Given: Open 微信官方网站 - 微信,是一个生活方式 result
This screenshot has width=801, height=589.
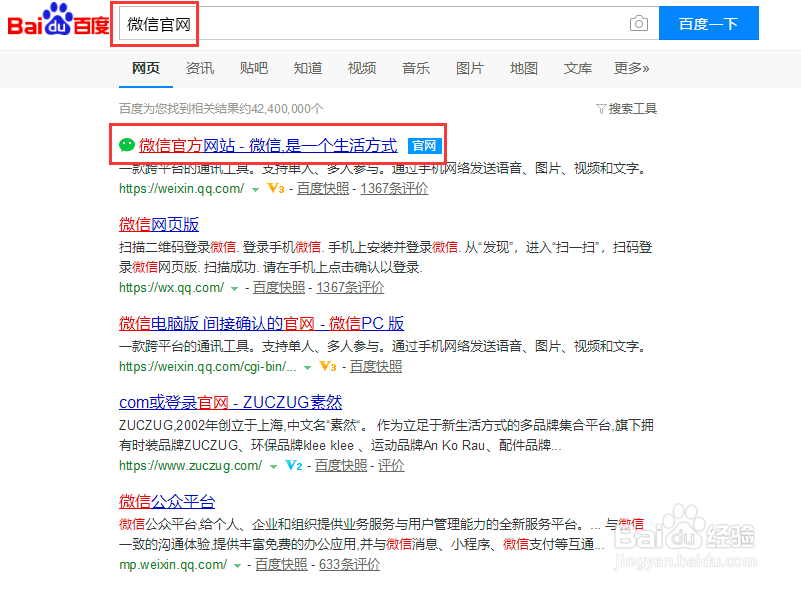Looking at the screenshot, I should [x=268, y=146].
